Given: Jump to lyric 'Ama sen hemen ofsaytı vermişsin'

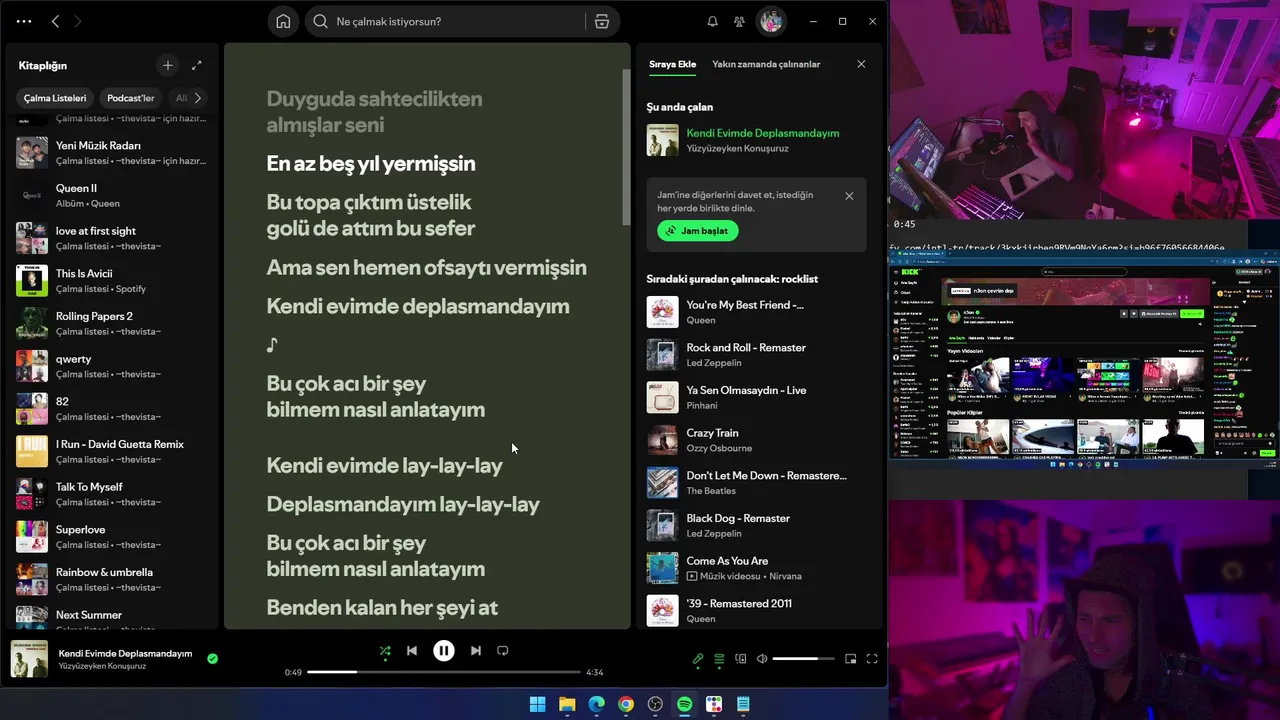Looking at the screenshot, I should point(426,268).
